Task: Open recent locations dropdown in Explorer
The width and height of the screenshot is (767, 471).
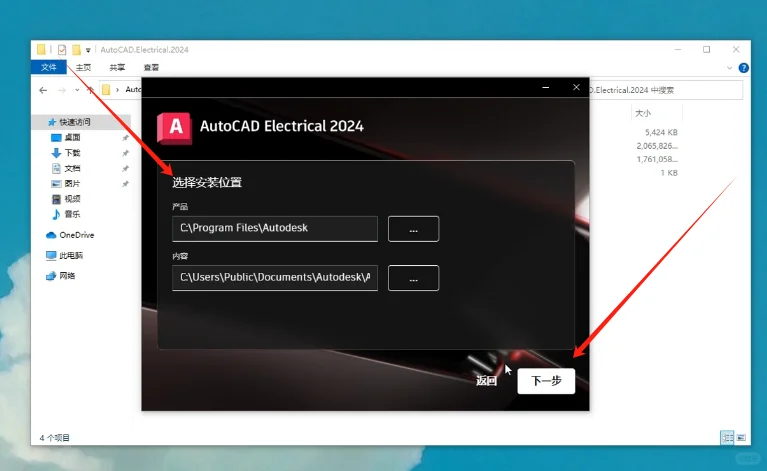Action: point(77,90)
